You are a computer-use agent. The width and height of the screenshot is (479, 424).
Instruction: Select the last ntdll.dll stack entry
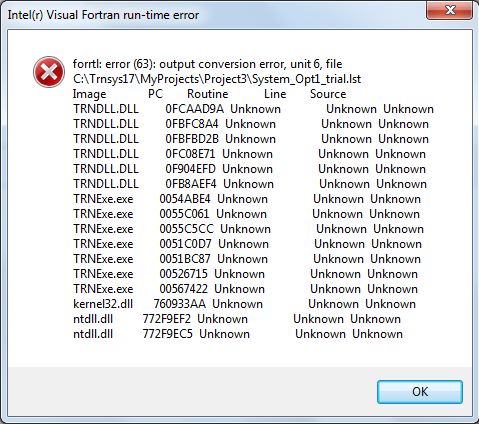click(x=238, y=334)
